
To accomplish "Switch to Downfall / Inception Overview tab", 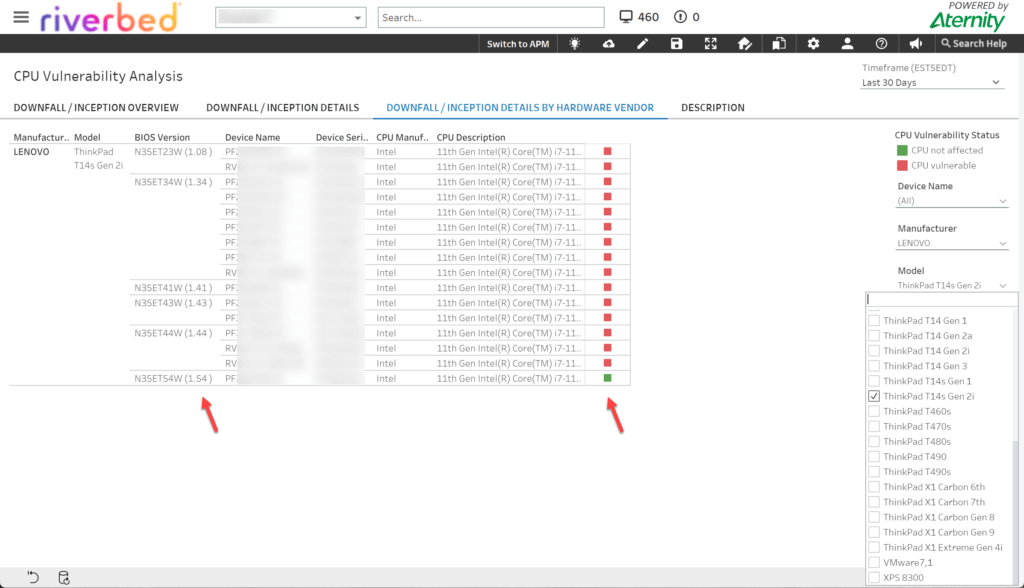I will coord(96,108).
